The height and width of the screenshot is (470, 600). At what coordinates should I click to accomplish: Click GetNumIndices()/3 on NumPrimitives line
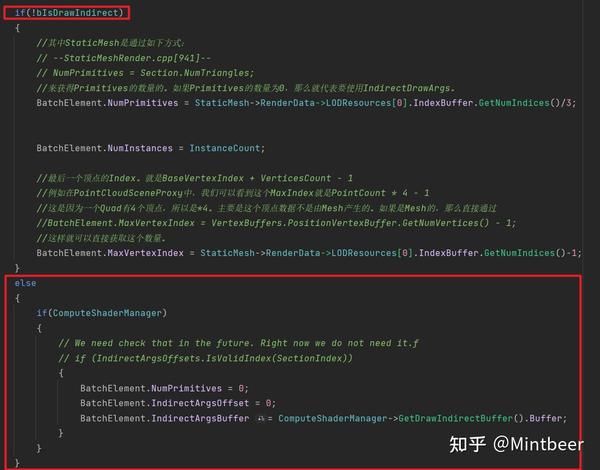point(527,103)
